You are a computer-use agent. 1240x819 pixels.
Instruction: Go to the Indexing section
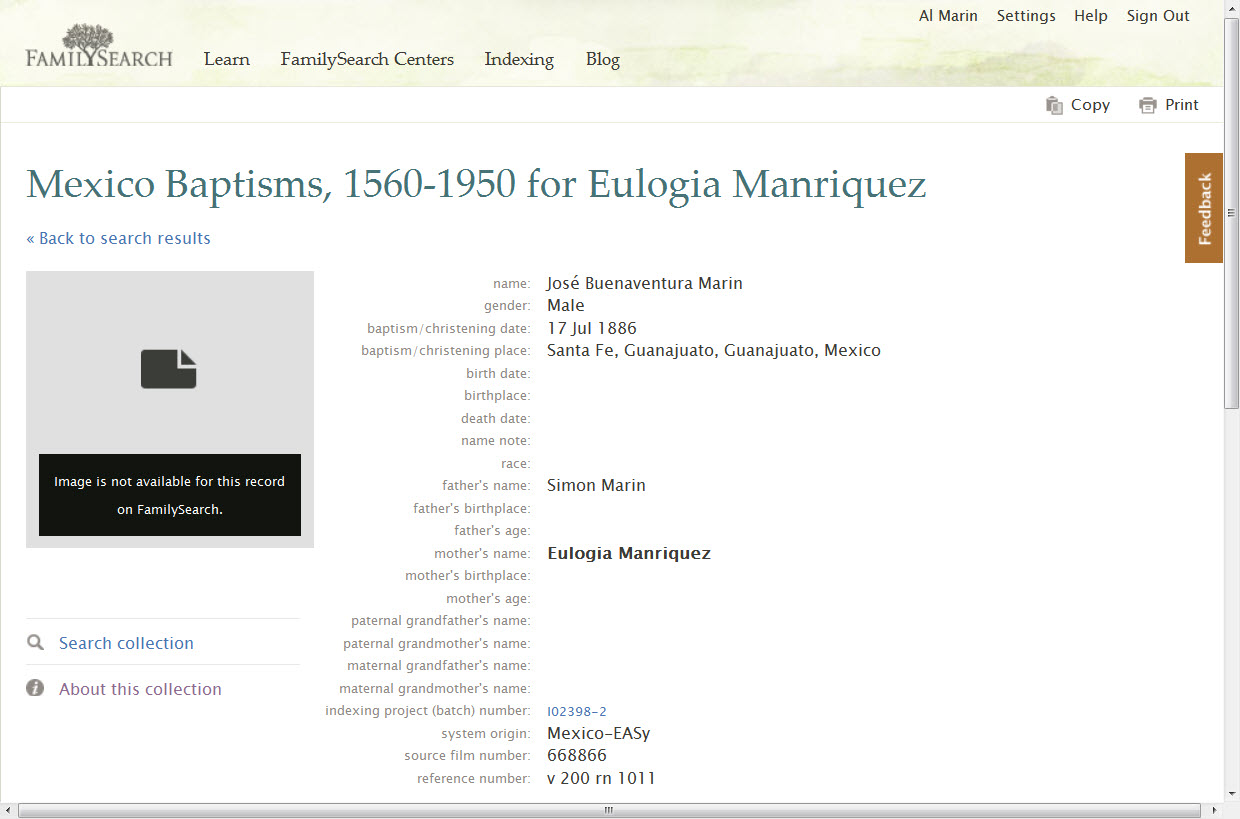(x=519, y=59)
